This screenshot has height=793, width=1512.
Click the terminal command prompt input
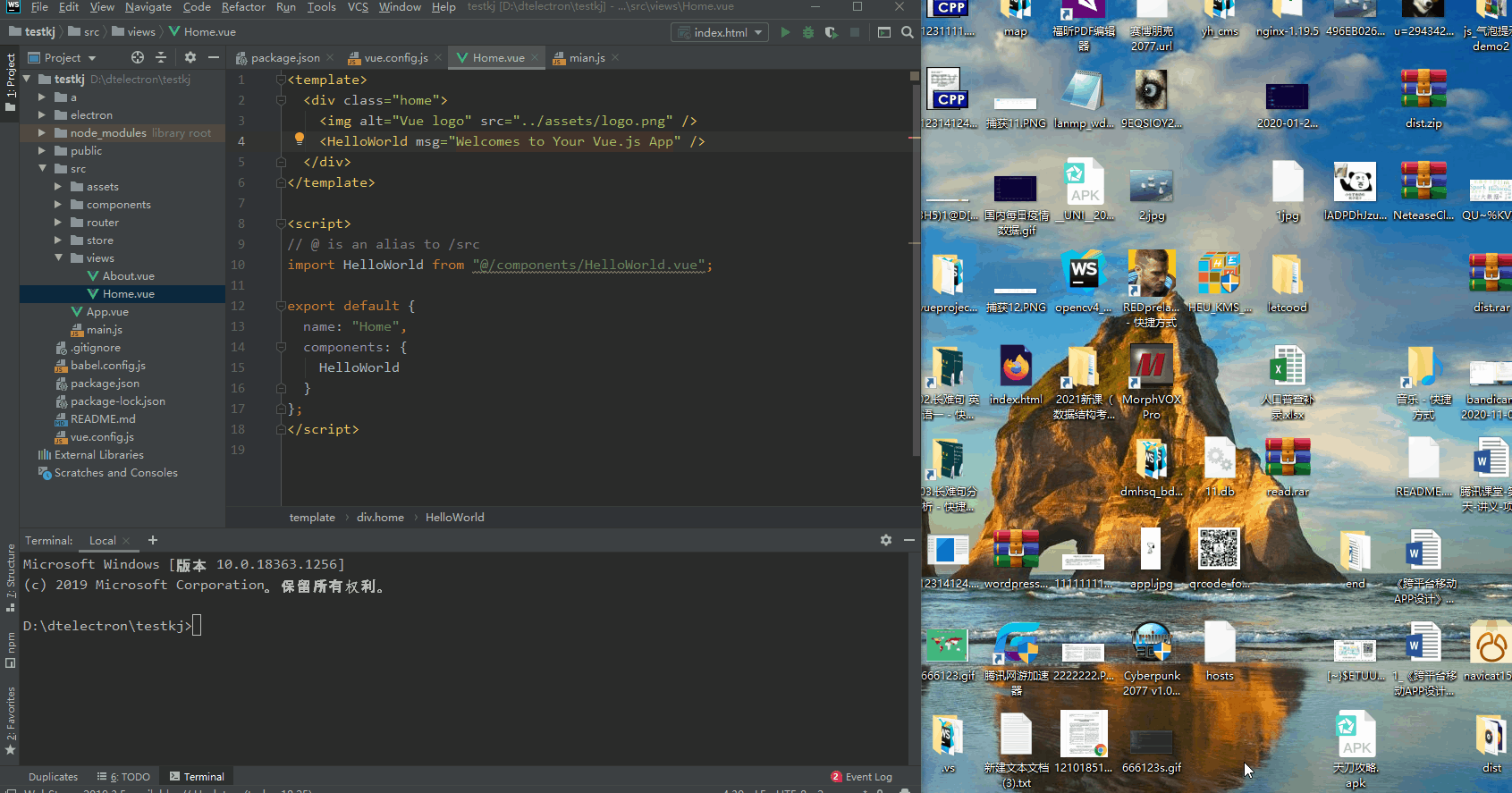[x=197, y=626]
